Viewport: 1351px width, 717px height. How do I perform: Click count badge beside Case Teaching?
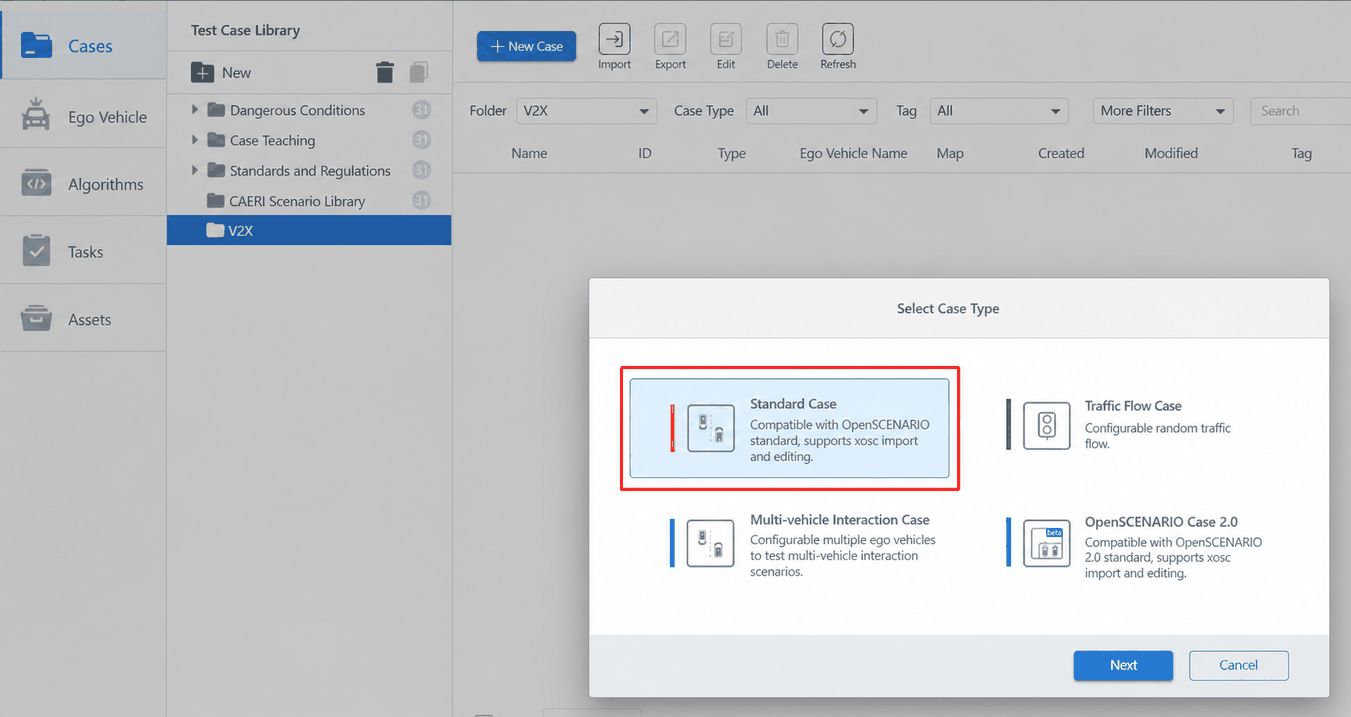click(x=422, y=140)
